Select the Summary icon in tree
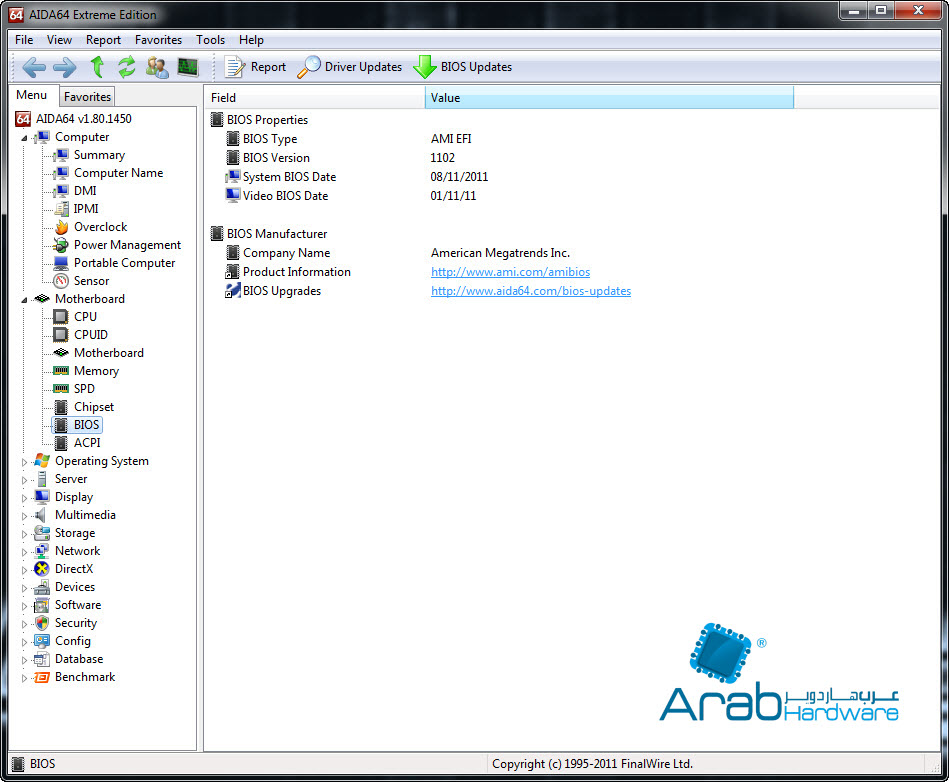Viewport: 949px width, 782px height. (x=61, y=155)
